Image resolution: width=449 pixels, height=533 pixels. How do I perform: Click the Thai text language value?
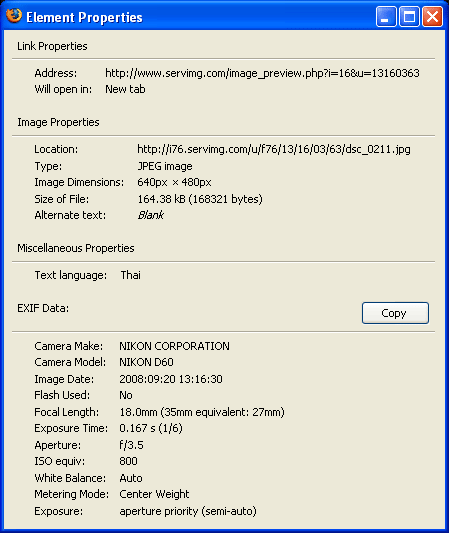coord(131,275)
